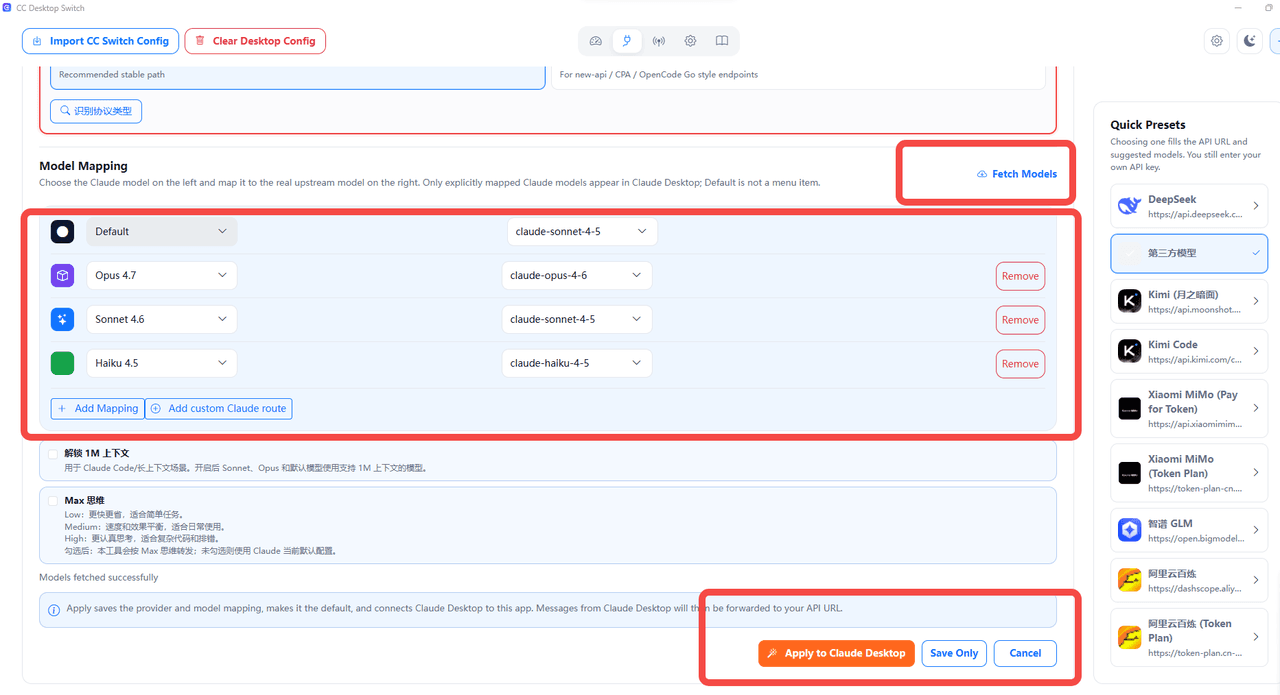This screenshot has width=1280, height=695.
Task: Click the Default row black circle icon
Action: click(63, 231)
